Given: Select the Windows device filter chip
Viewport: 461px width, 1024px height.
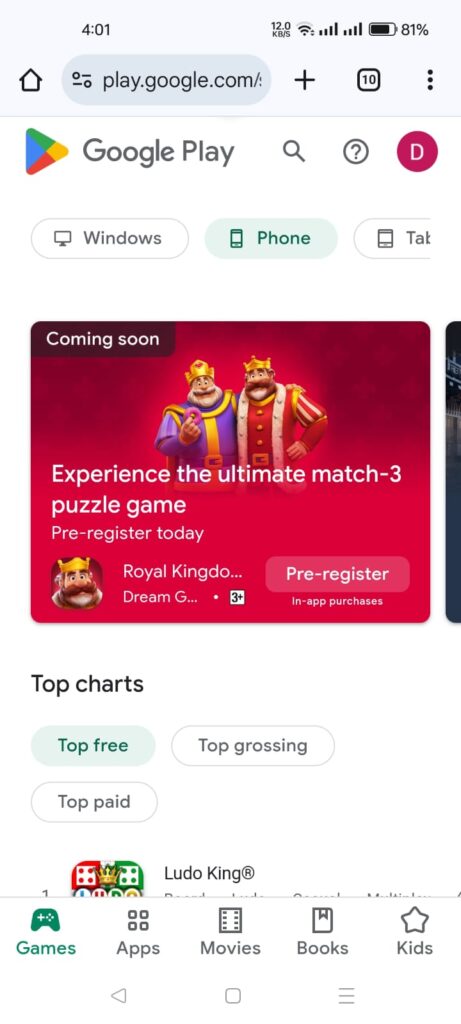Looking at the screenshot, I should (x=110, y=238).
